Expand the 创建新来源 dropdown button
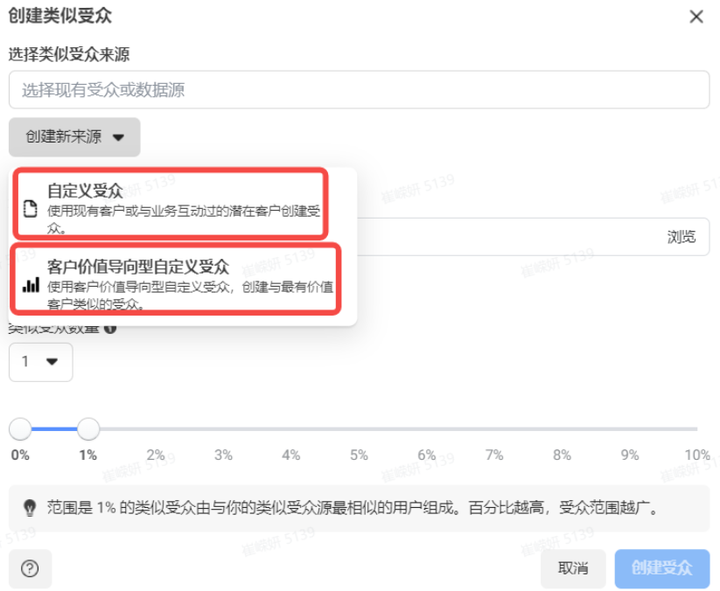 coord(74,137)
